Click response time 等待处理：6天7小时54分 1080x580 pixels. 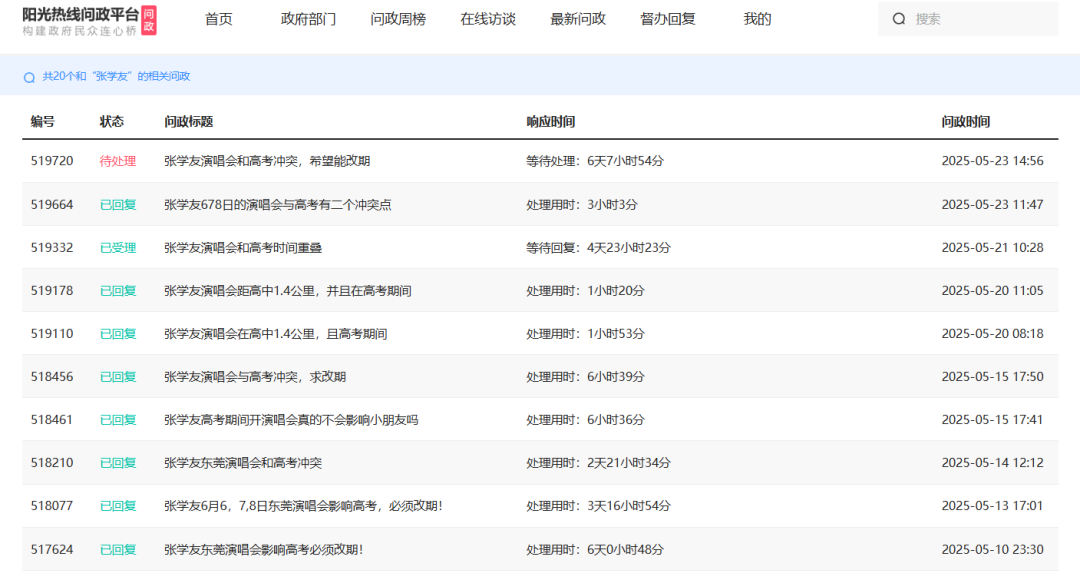595,160
